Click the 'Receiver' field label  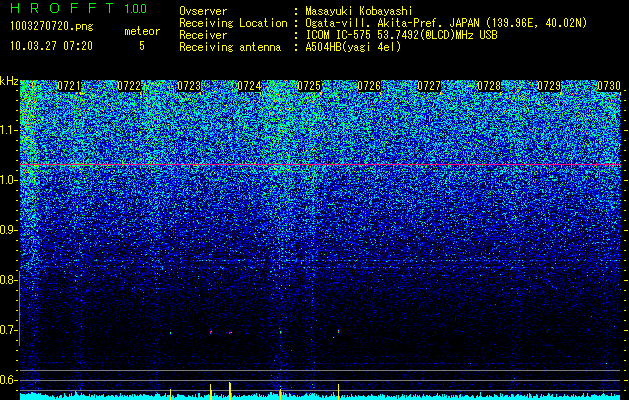coord(203,35)
